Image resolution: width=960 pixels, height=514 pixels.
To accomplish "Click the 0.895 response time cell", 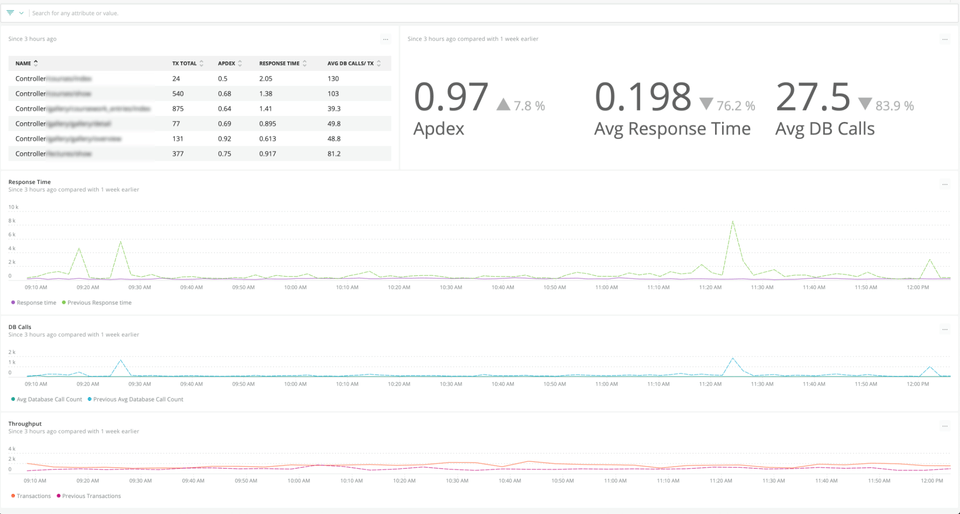I will pyautogui.click(x=268, y=124).
